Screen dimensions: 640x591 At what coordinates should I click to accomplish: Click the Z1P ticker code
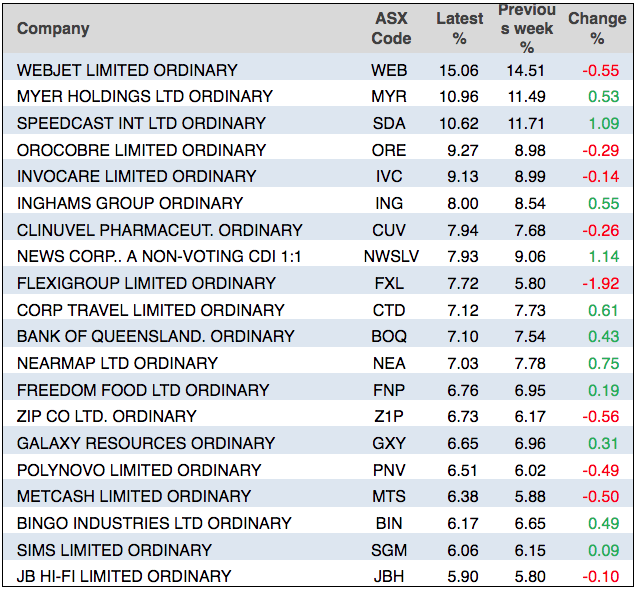pyautogui.click(x=389, y=416)
